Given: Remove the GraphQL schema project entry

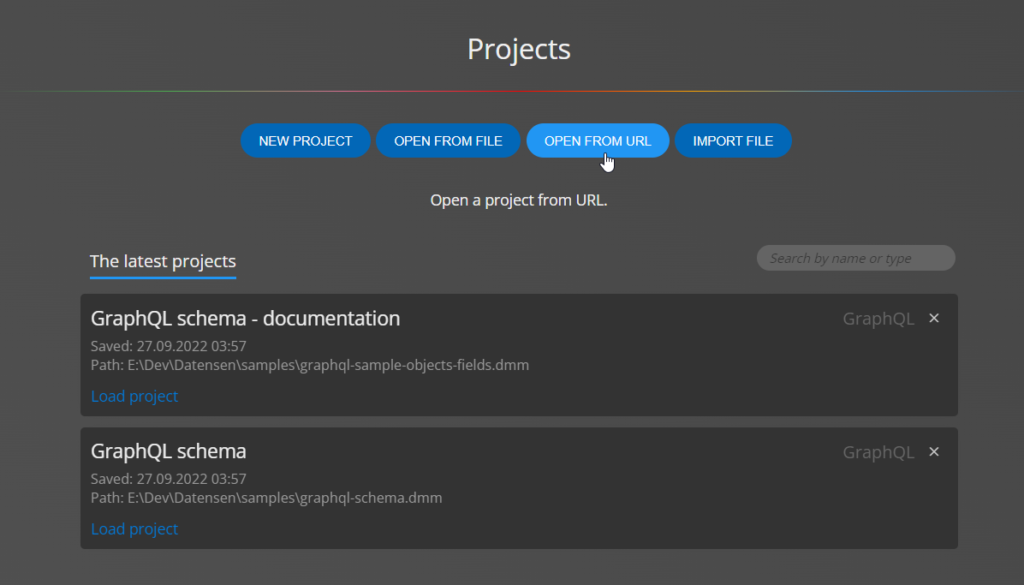Looking at the screenshot, I should pyautogui.click(x=934, y=451).
